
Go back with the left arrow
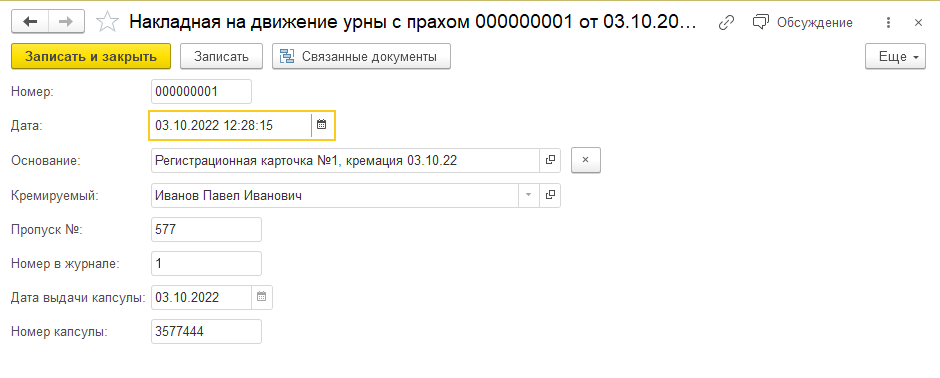[x=30, y=22]
